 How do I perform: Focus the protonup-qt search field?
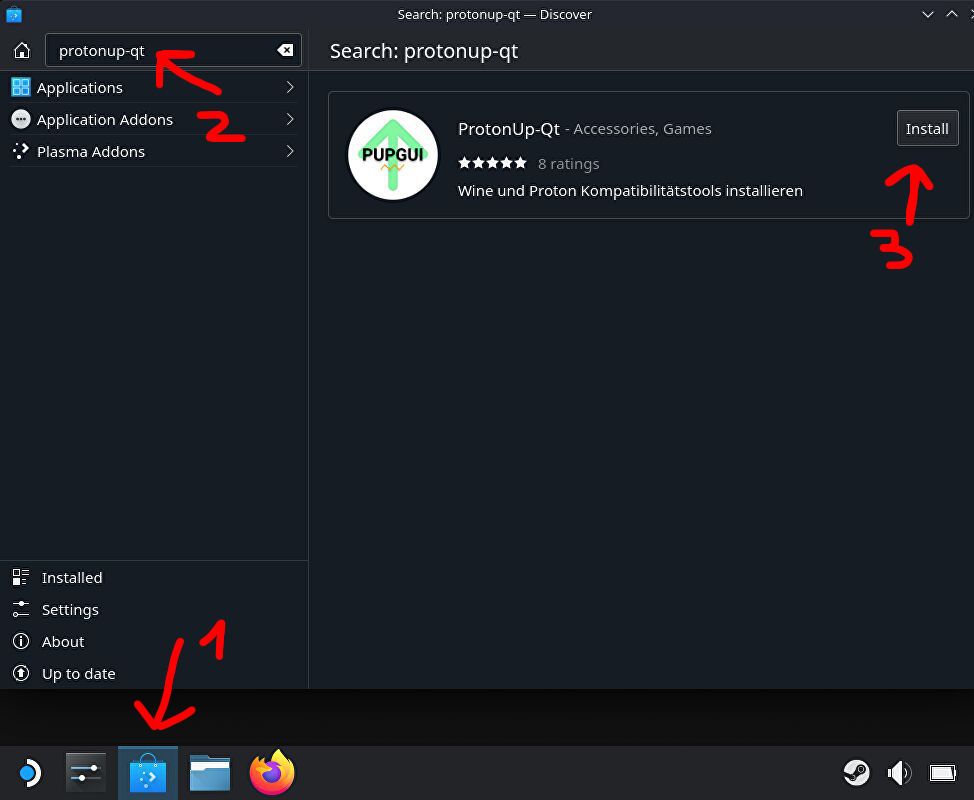coord(173,50)
